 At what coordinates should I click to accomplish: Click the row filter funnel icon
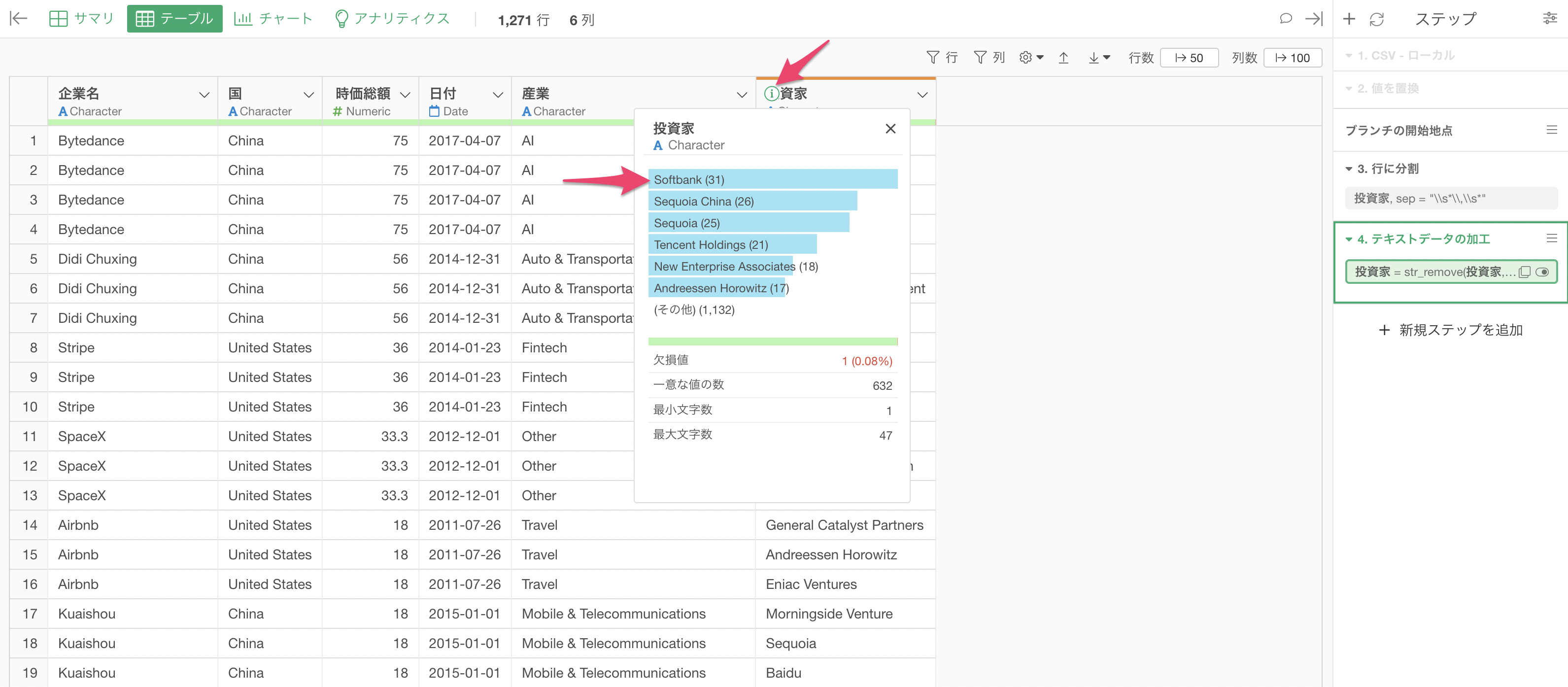[932, 57]
